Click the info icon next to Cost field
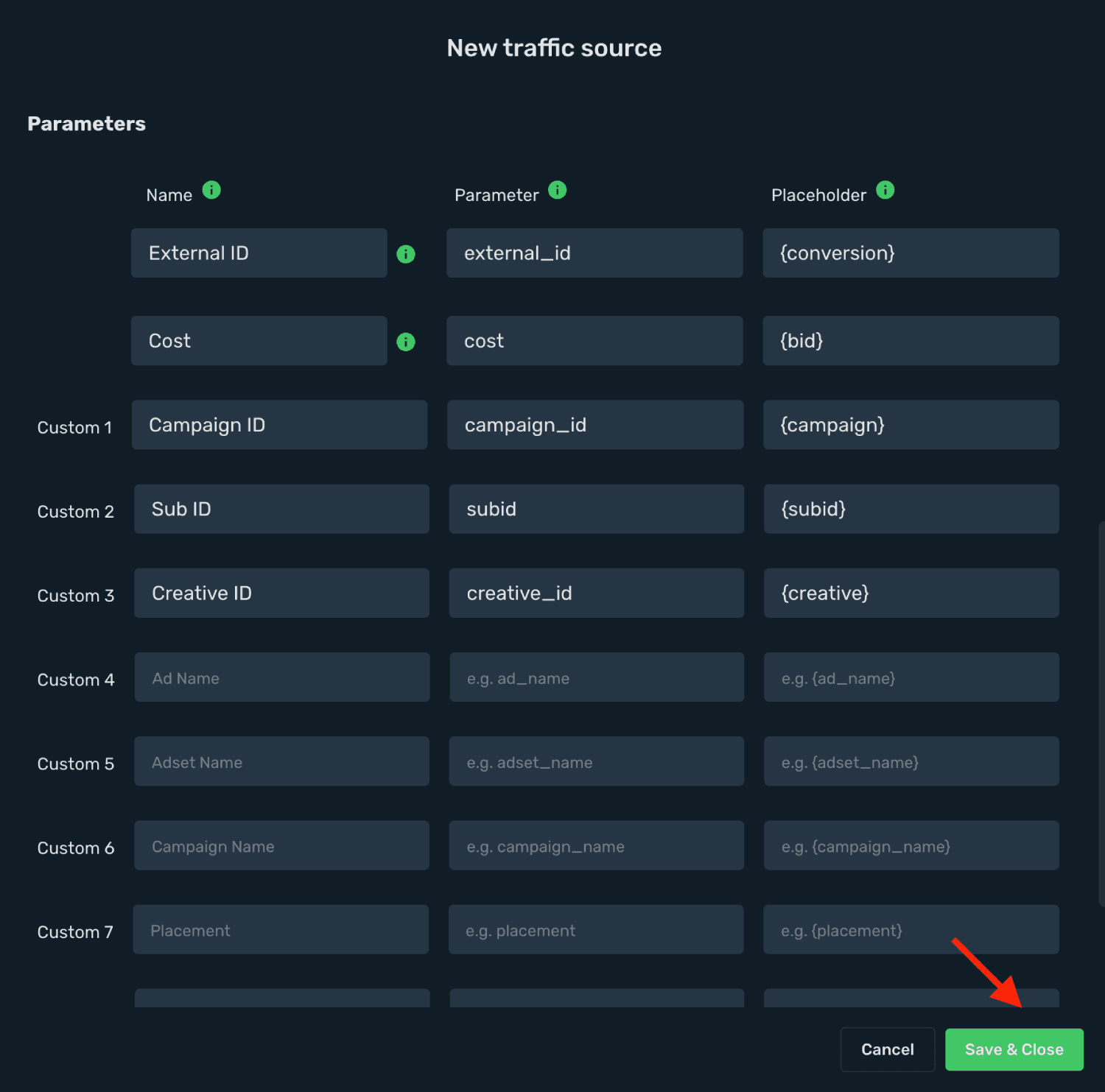 406,342
